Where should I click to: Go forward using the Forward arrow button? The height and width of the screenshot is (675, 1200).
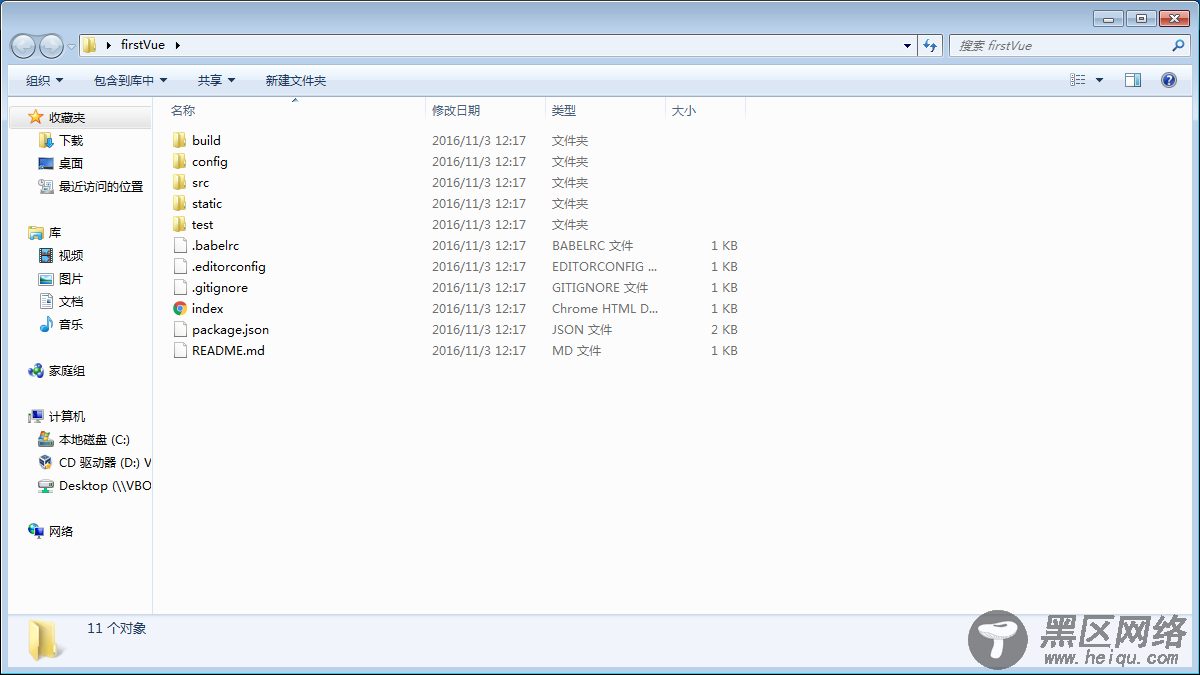tap(51, 46)
